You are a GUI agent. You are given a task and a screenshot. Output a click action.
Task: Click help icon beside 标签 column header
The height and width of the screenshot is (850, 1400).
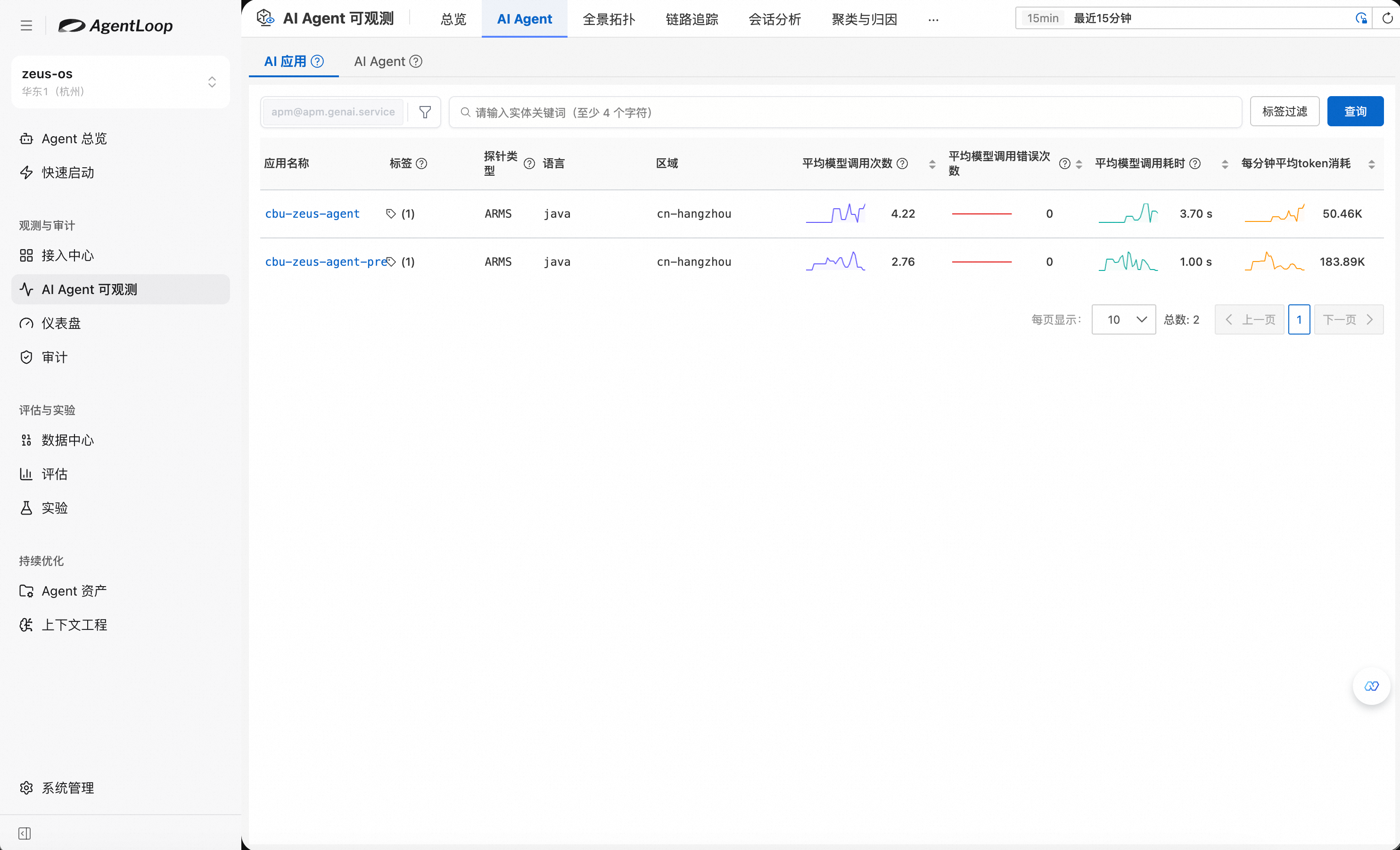[x=421, y=163]
